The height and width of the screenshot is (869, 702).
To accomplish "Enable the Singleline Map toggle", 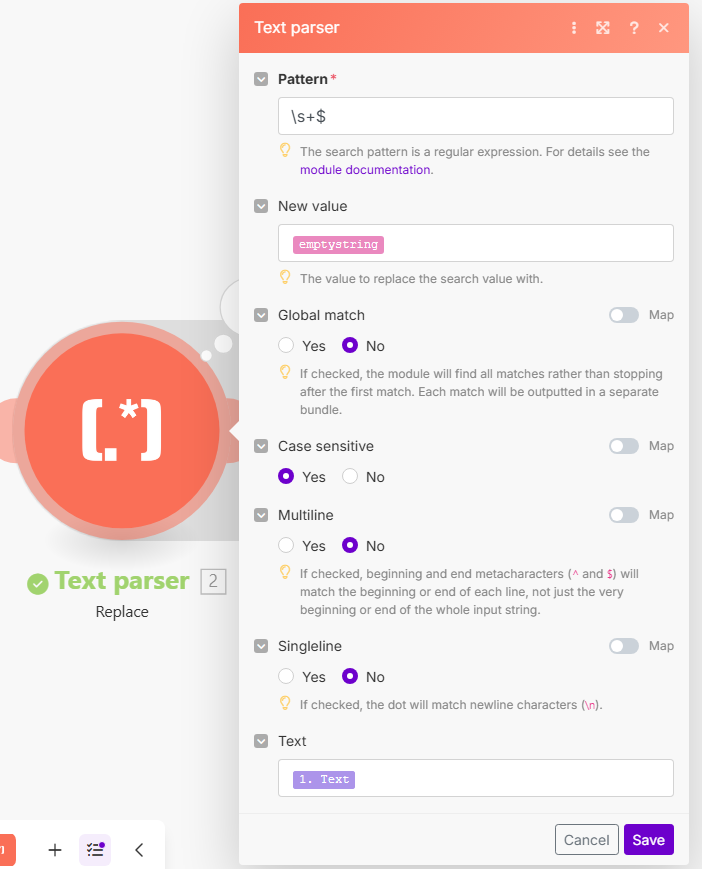I will click(x=624, y=646).
